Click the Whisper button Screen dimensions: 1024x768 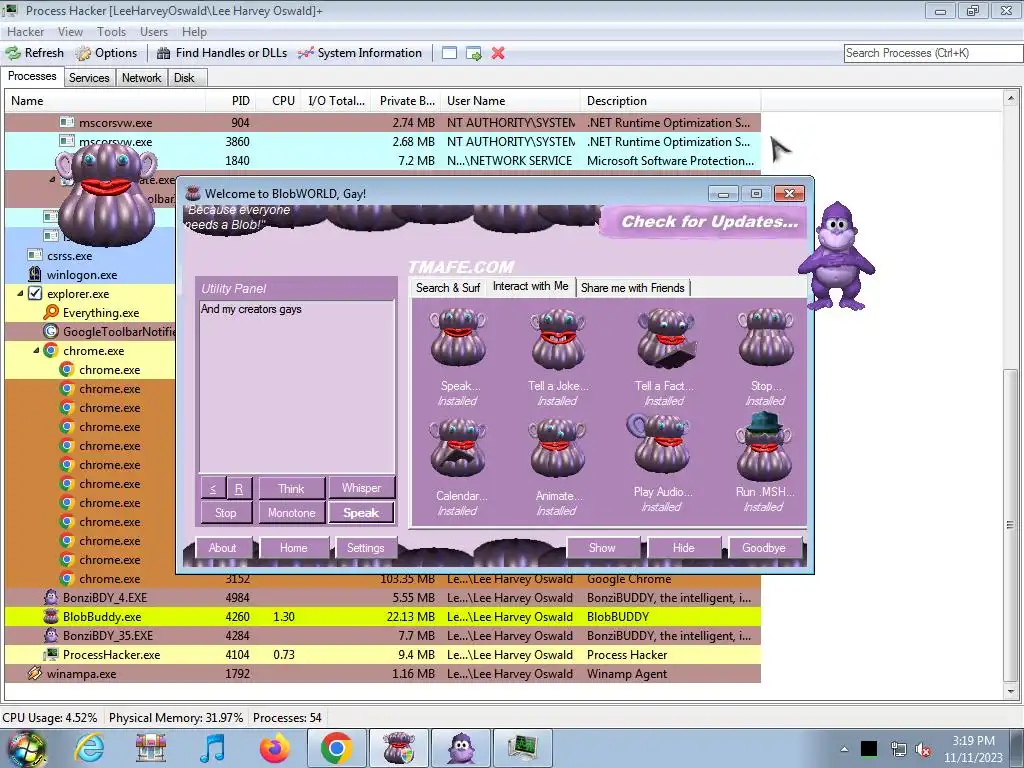coord(361,488)
